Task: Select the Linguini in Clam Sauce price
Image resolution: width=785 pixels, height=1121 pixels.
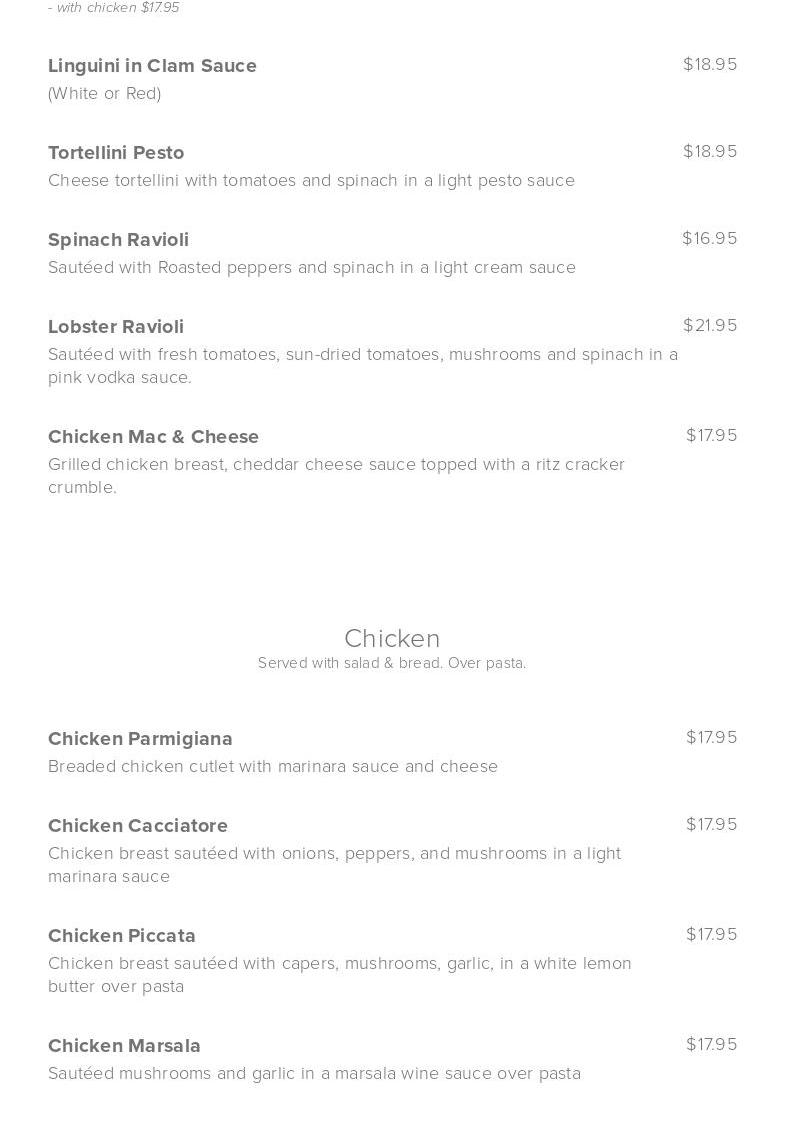Action: point(710,65)
